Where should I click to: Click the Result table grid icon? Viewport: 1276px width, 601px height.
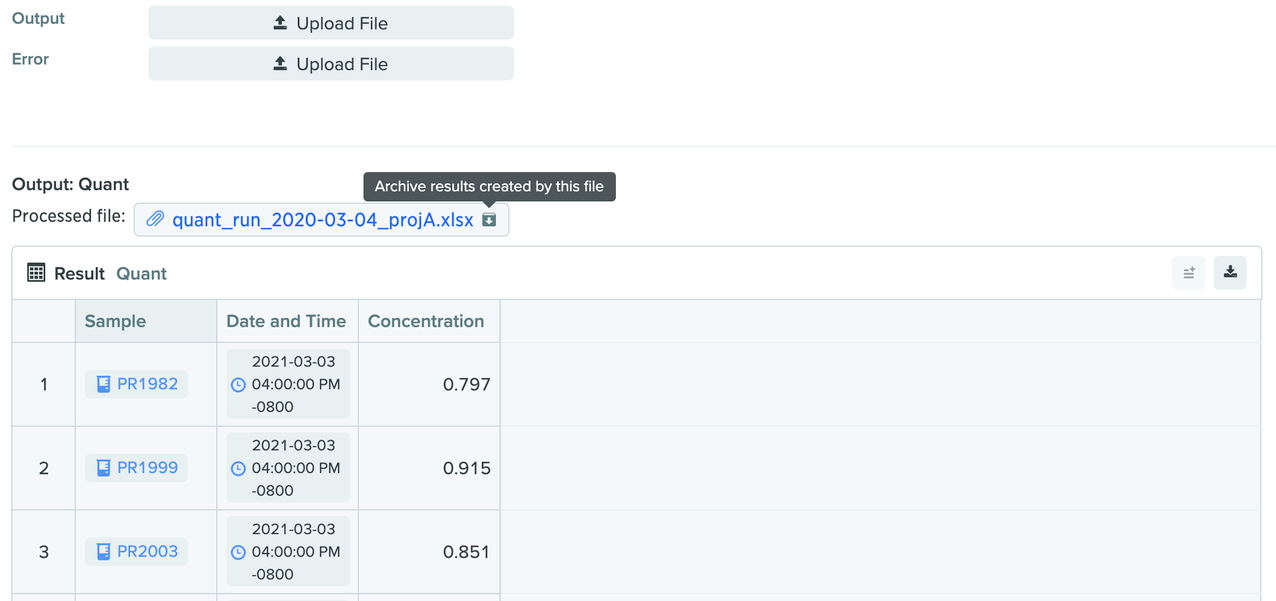[x=36, y=273]
